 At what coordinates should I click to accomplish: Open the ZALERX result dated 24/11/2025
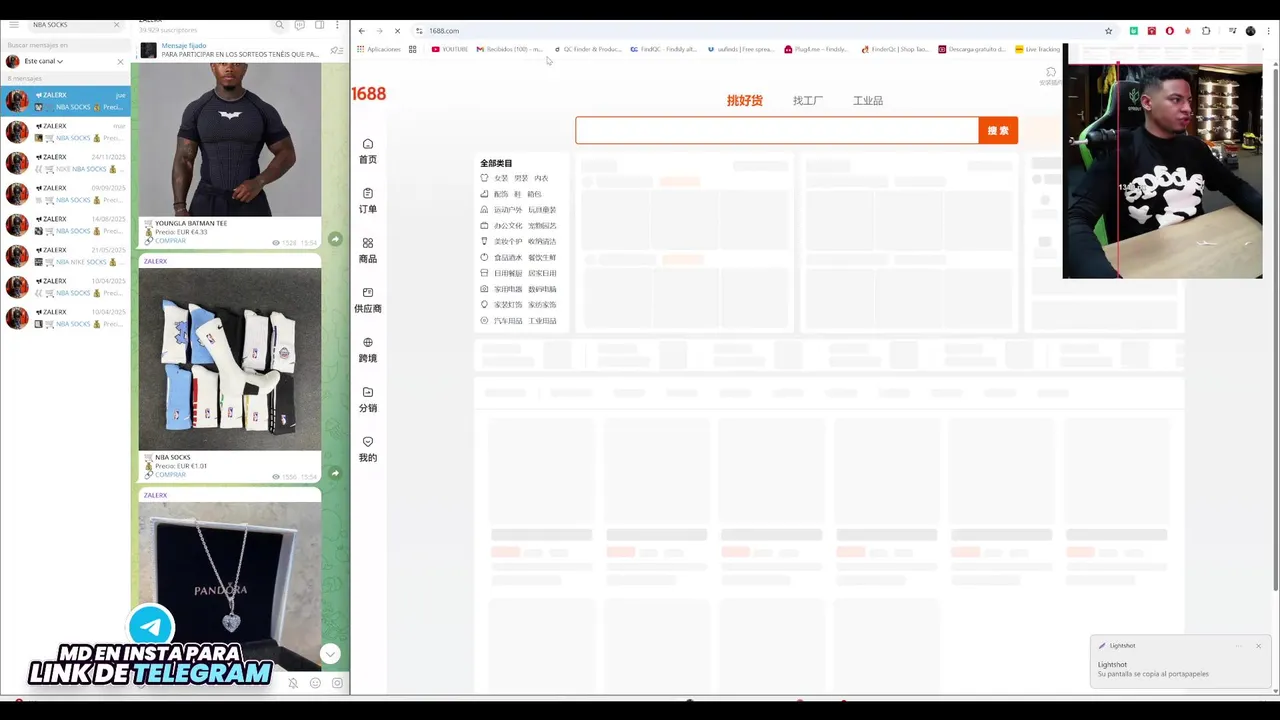tap(65, 163)
